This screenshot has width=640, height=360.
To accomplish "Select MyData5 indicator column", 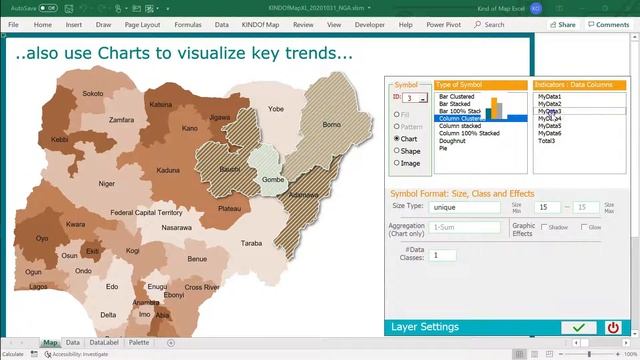I will coord(549,126).
